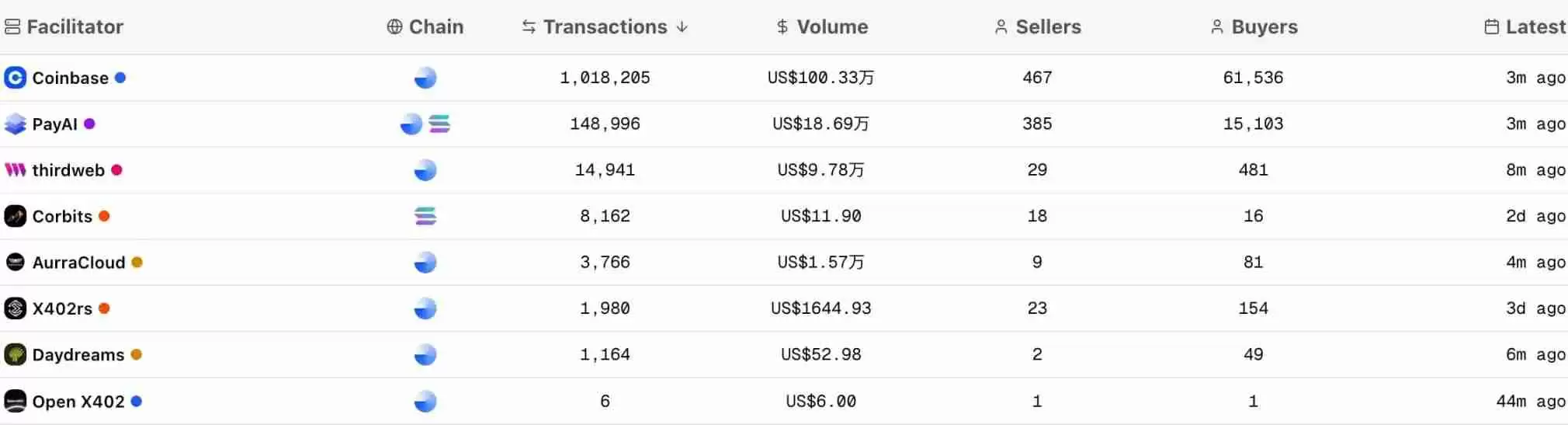
Task: Open the AurraCloud facilitator name link
Action: (78, 263)
